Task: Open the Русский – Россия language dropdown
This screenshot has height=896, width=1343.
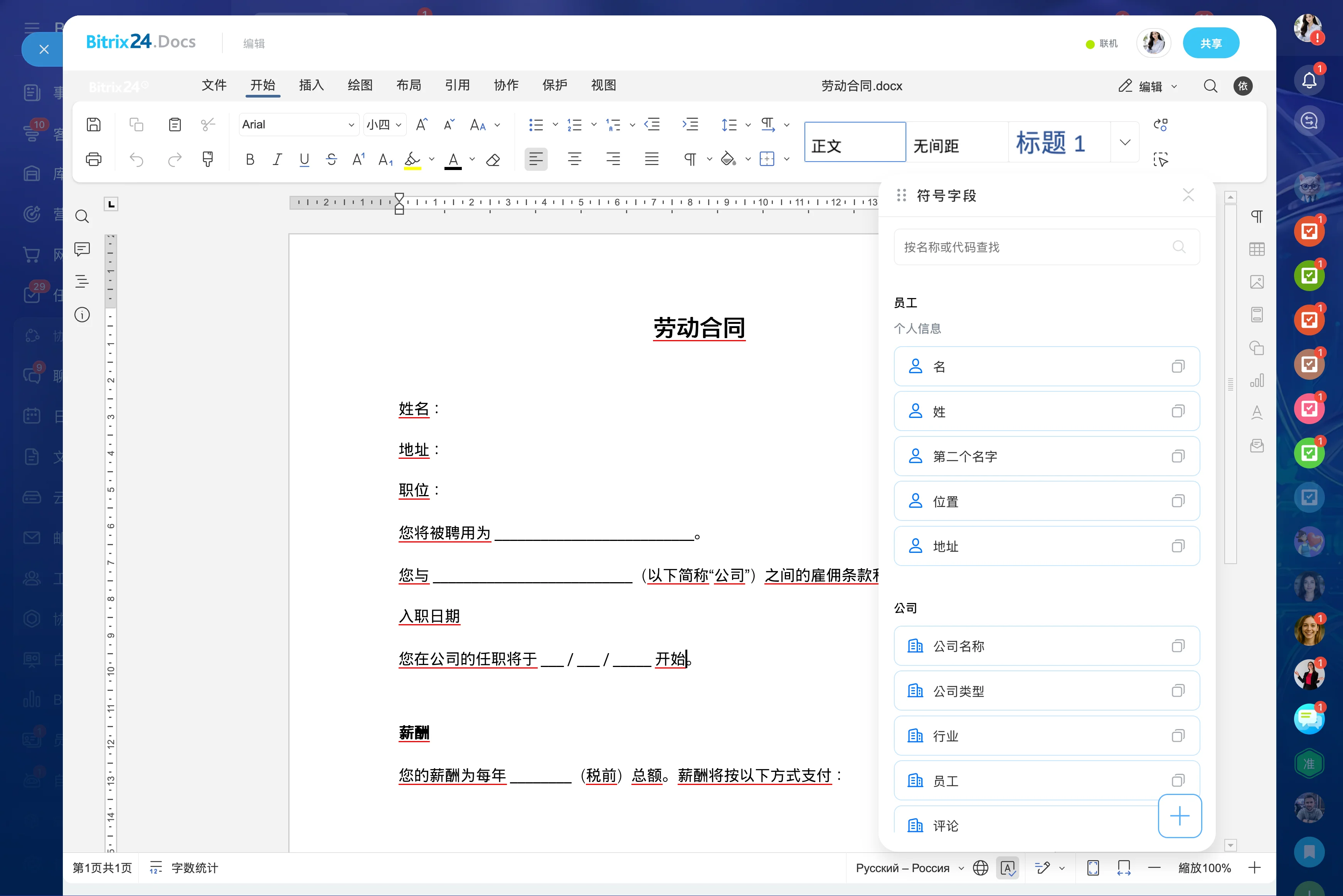Action: coord(909,868)
